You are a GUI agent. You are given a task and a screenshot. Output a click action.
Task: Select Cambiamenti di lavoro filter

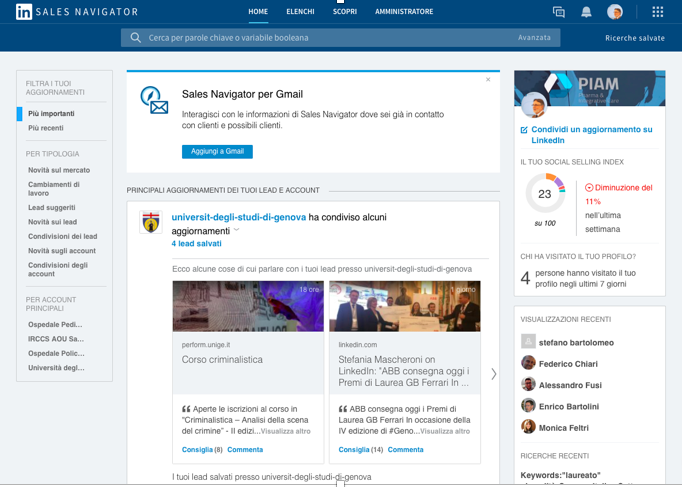[x=54, y=189]
